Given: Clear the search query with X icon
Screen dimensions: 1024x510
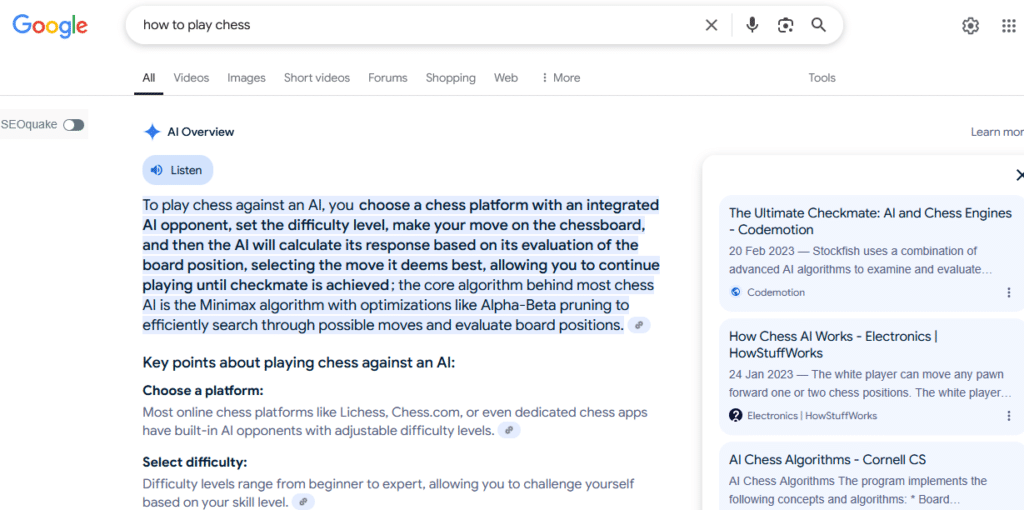Looking at the screenshot, I should coord(711,25).
